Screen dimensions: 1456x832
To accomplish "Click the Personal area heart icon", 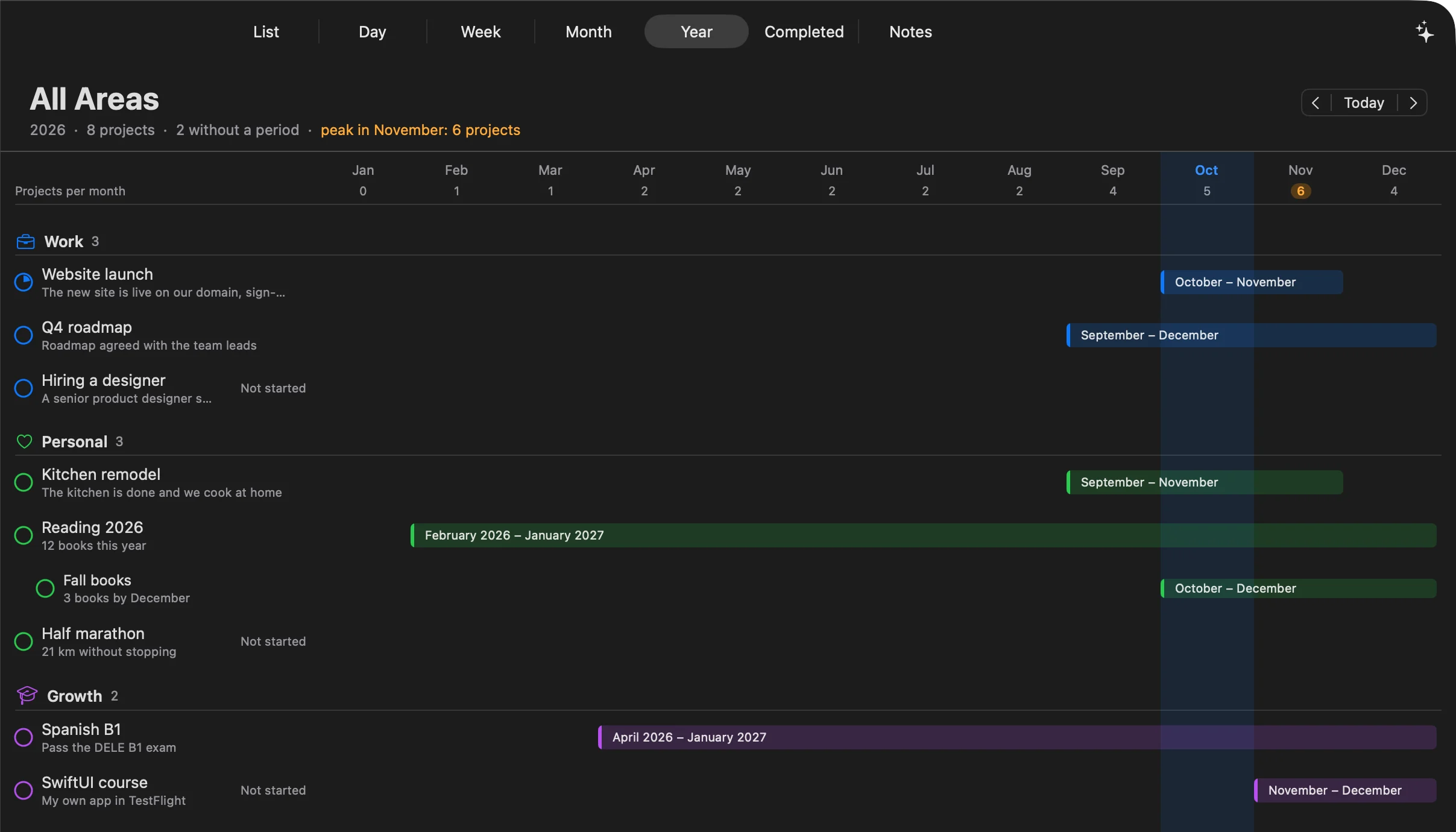I will [24, 441].
